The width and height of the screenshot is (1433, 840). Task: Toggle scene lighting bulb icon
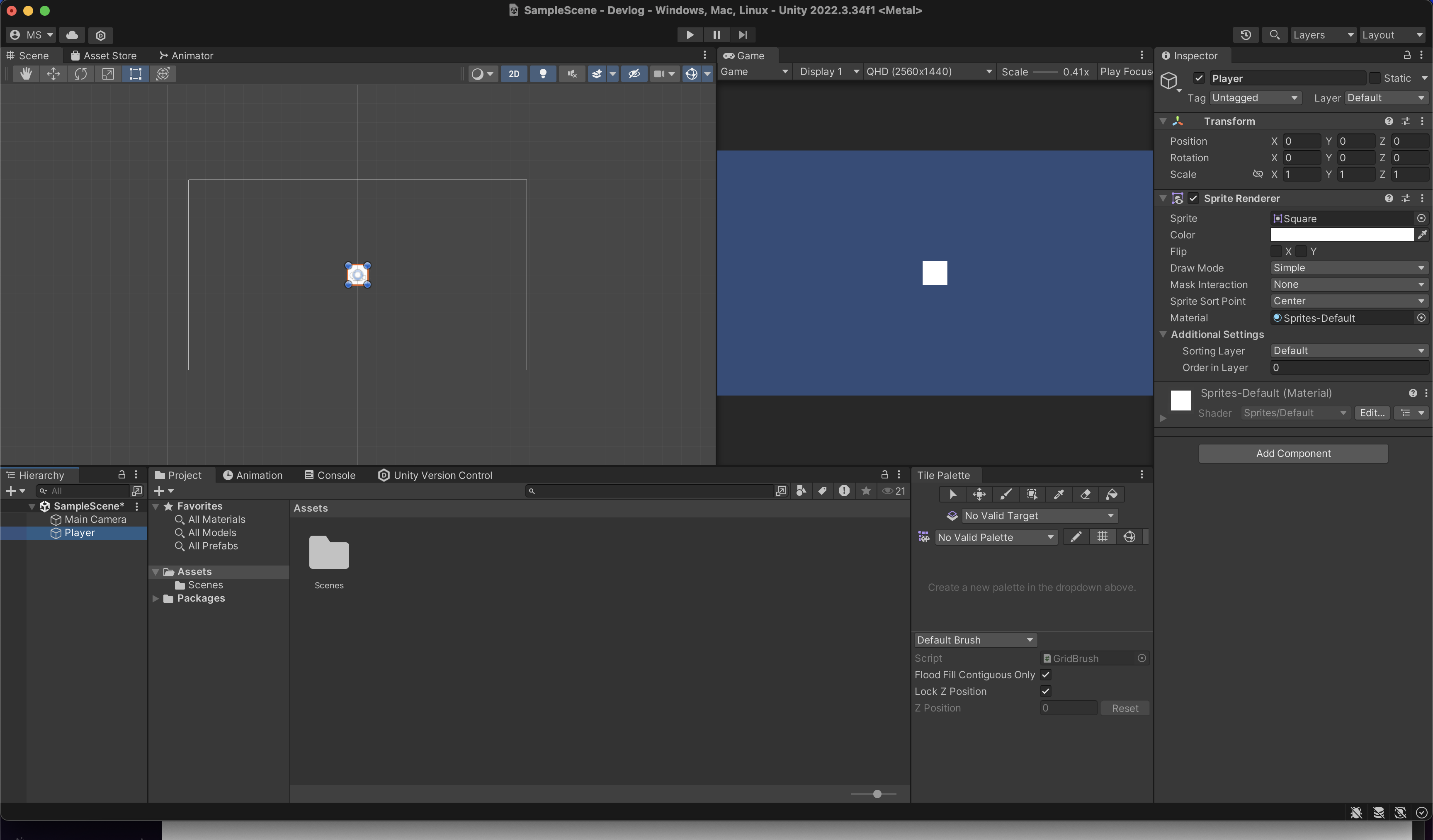[x=542, y=74]
